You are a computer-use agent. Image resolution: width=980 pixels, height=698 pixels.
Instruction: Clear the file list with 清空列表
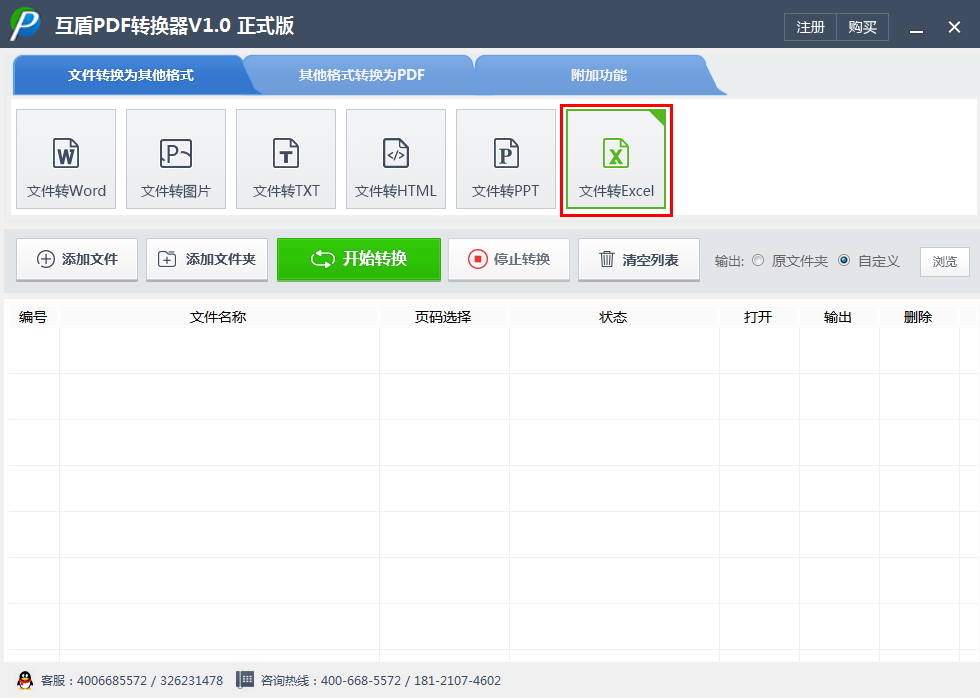click(638, 259)
